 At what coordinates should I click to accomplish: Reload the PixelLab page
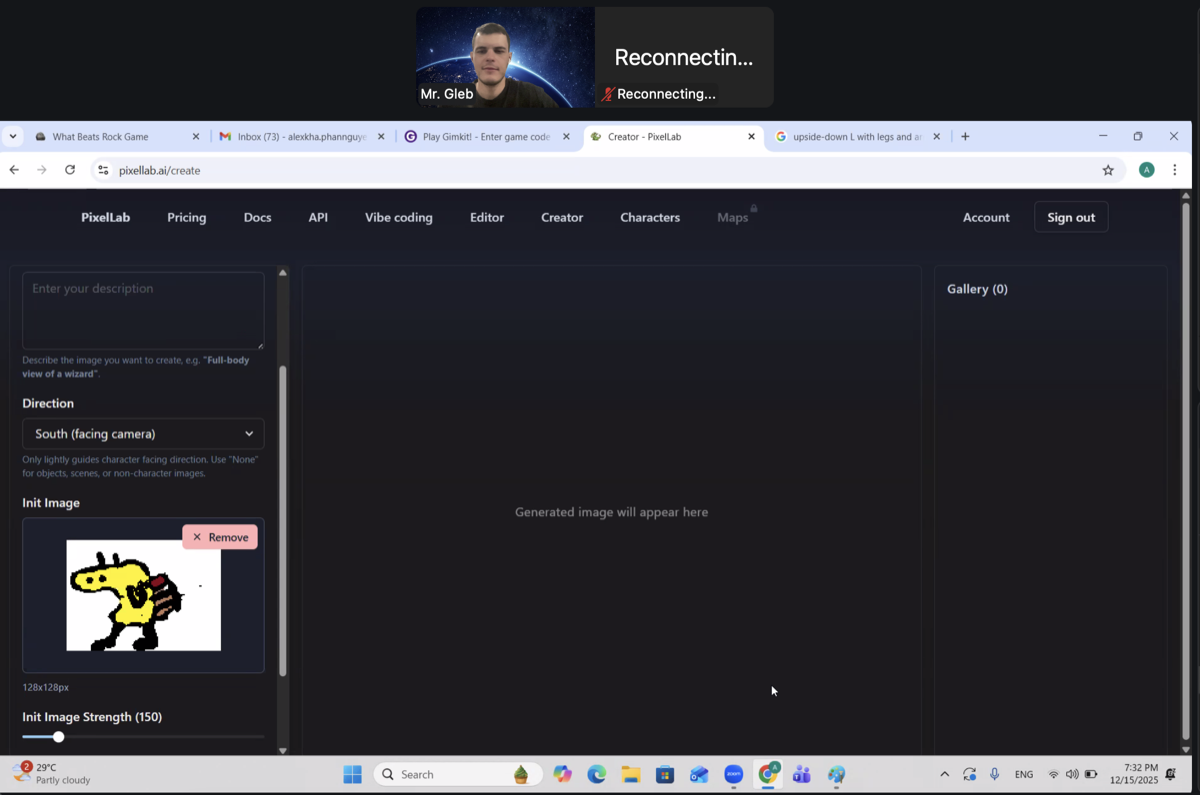coord(70,170)
